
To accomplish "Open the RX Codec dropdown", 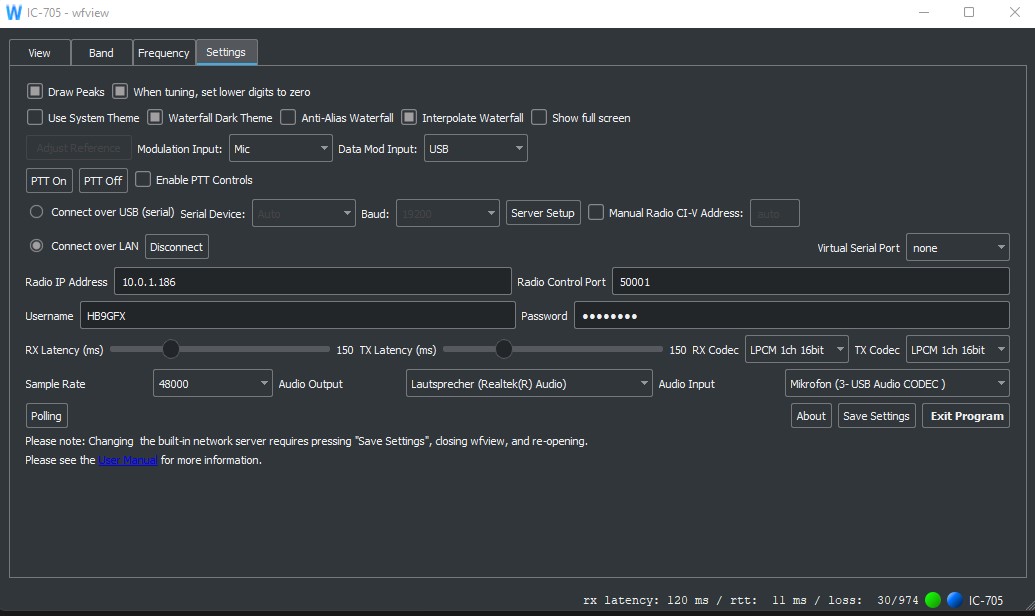I will tap(796, 349).
